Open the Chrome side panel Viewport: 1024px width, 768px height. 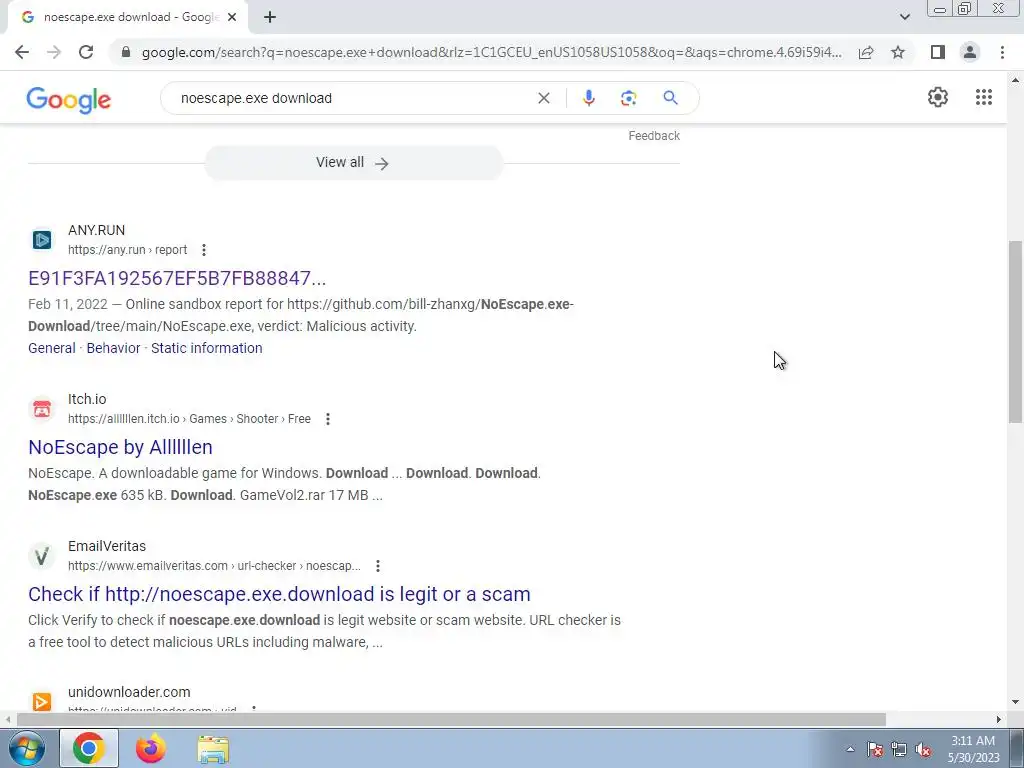938,52
